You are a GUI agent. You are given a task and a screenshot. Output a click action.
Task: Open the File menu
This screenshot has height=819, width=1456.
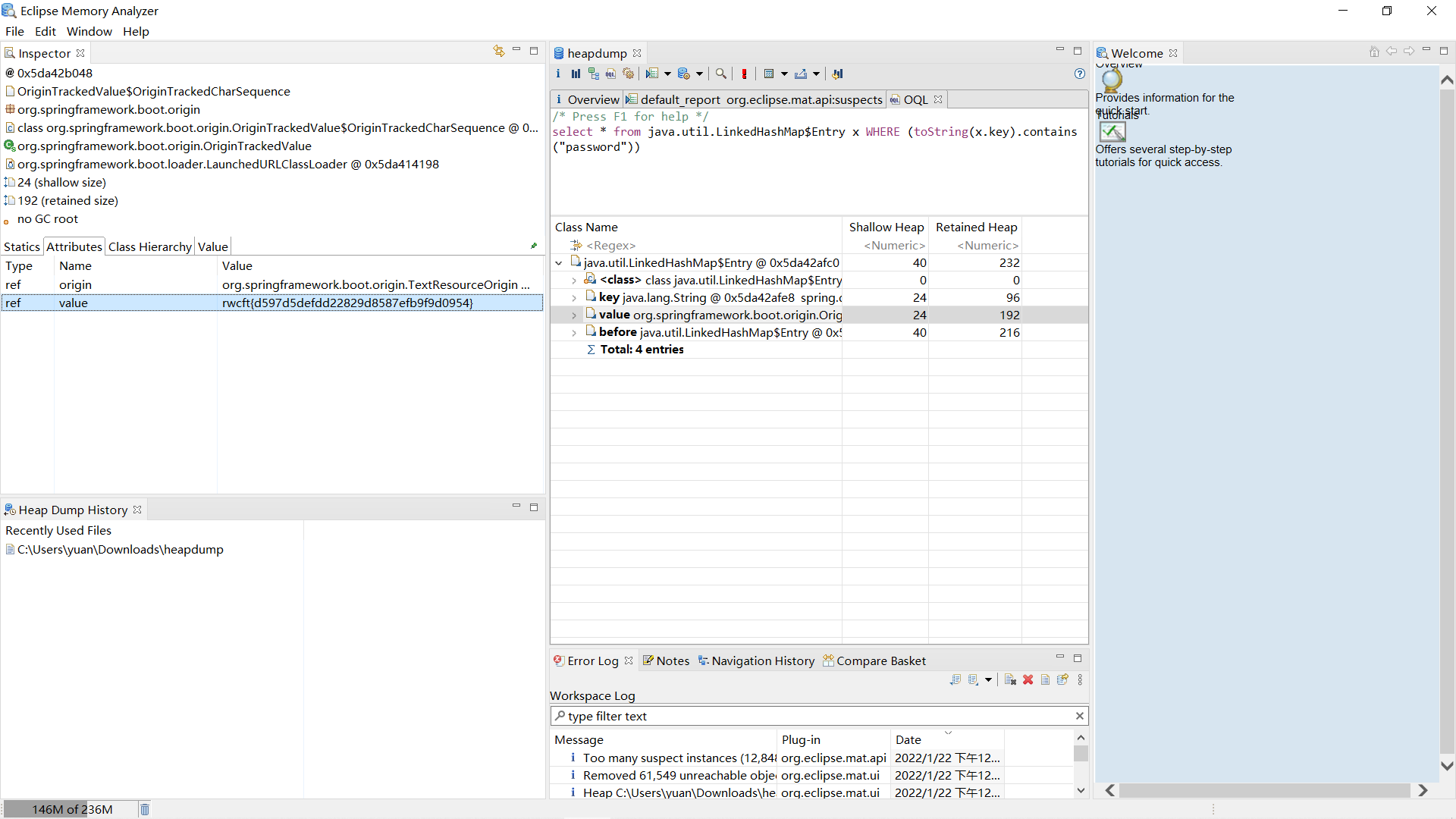click(14, 31)
